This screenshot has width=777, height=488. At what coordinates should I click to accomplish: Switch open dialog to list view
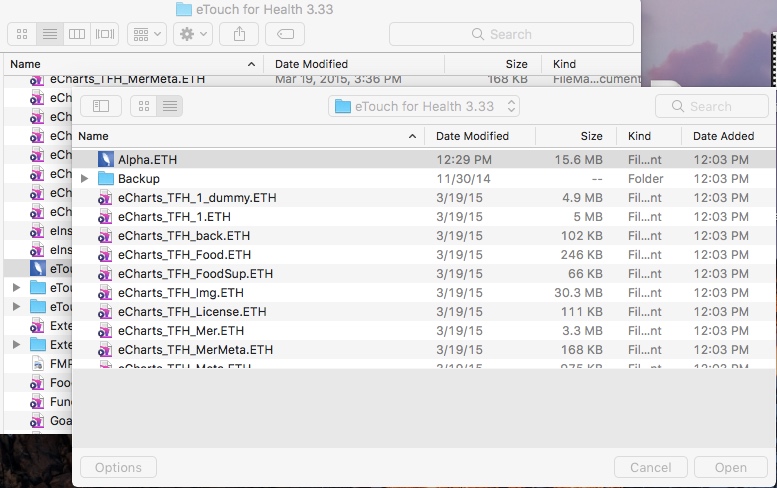pyautogui.click(x=170, y=106)
